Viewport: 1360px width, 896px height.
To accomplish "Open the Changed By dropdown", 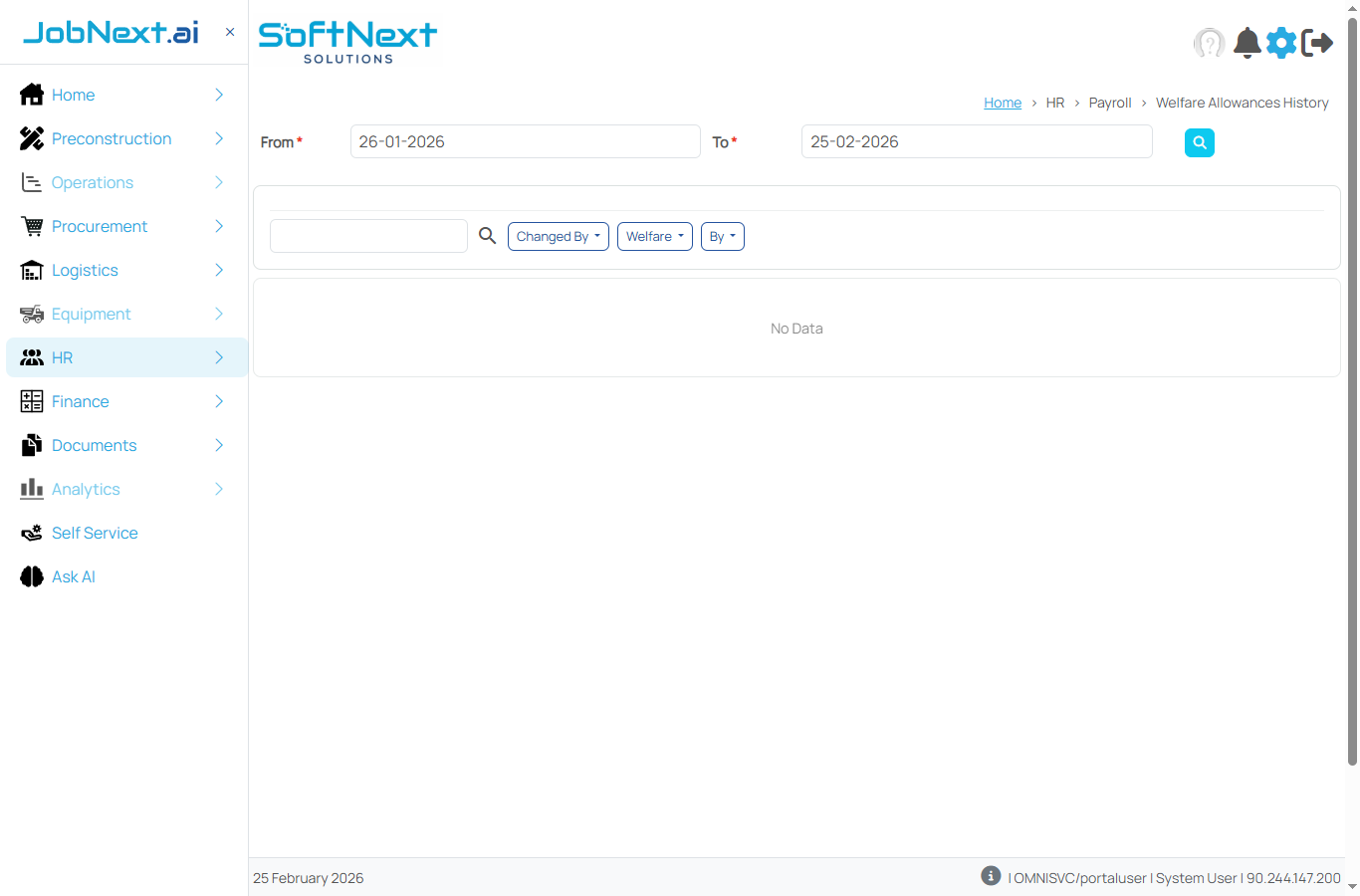I will click(x=558, y=236).
